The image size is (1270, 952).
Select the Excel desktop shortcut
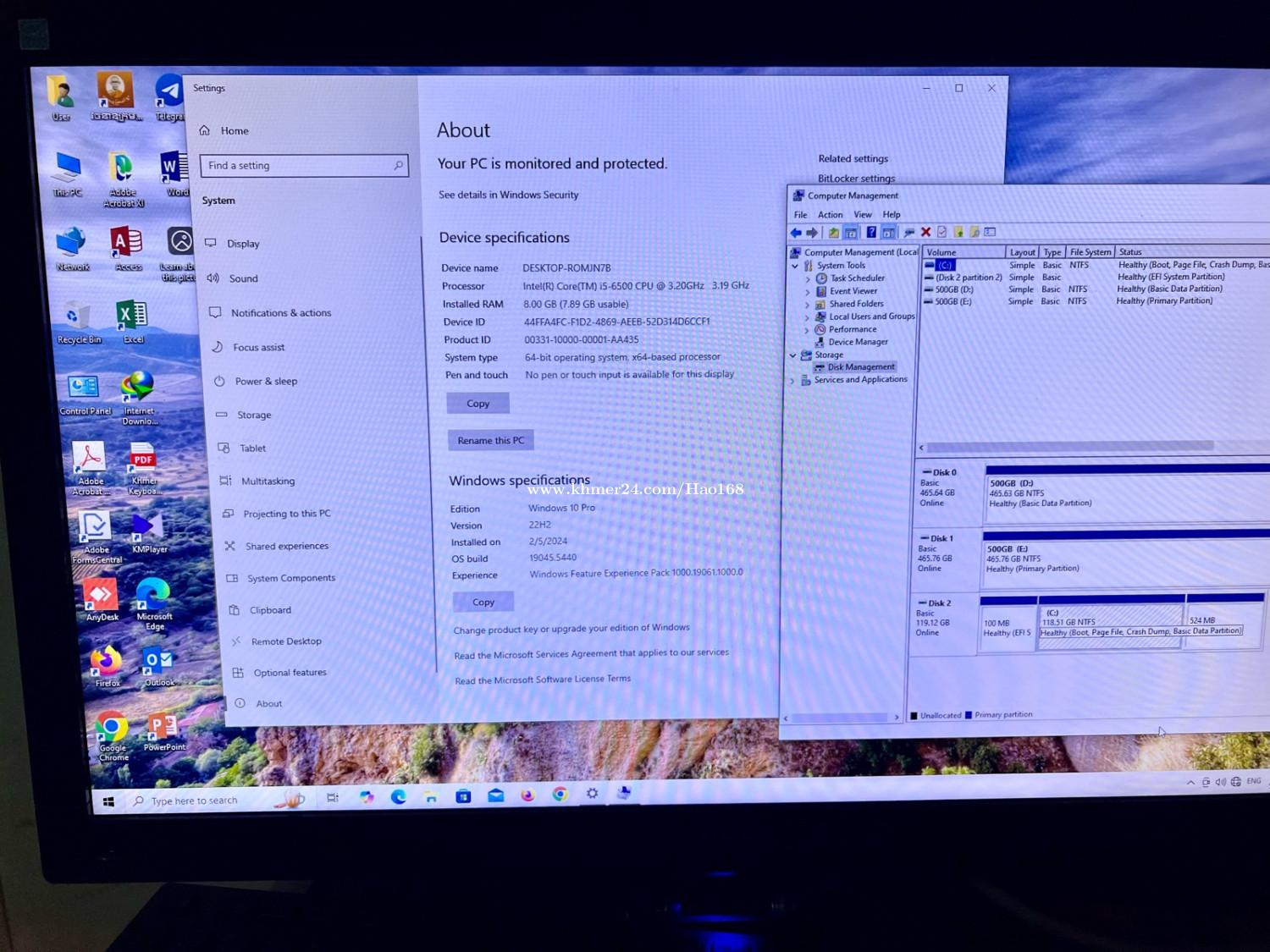tap(132, 322)
